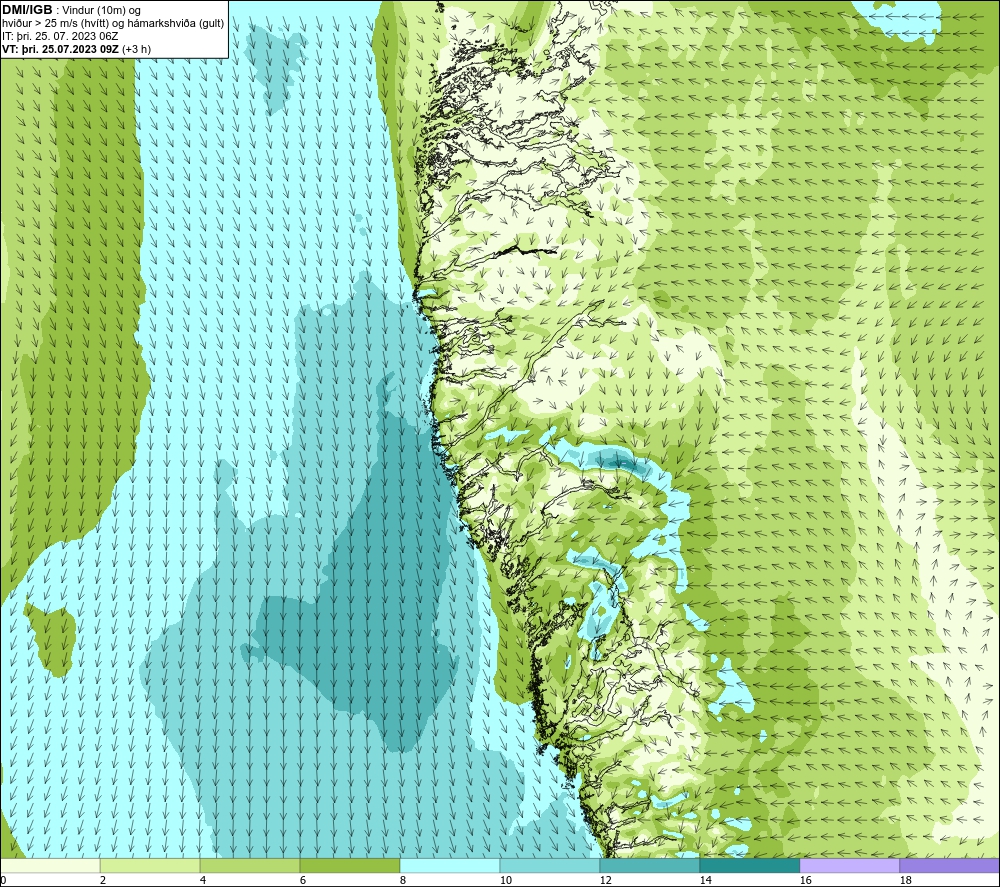The image size is (1000, 887).
Task: Click the 2–4 m/s light green legend swatch
Action: coord(150,865)
